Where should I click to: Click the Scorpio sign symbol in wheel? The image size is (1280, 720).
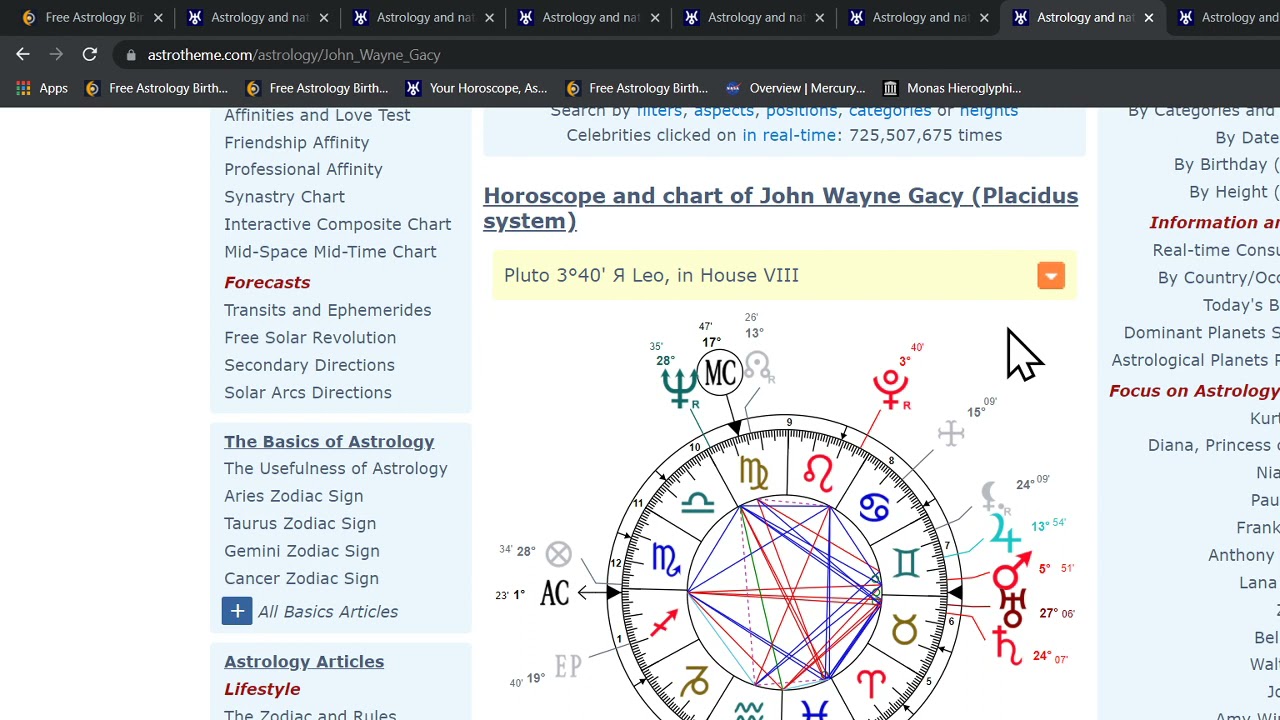click(x=666, y=560)
